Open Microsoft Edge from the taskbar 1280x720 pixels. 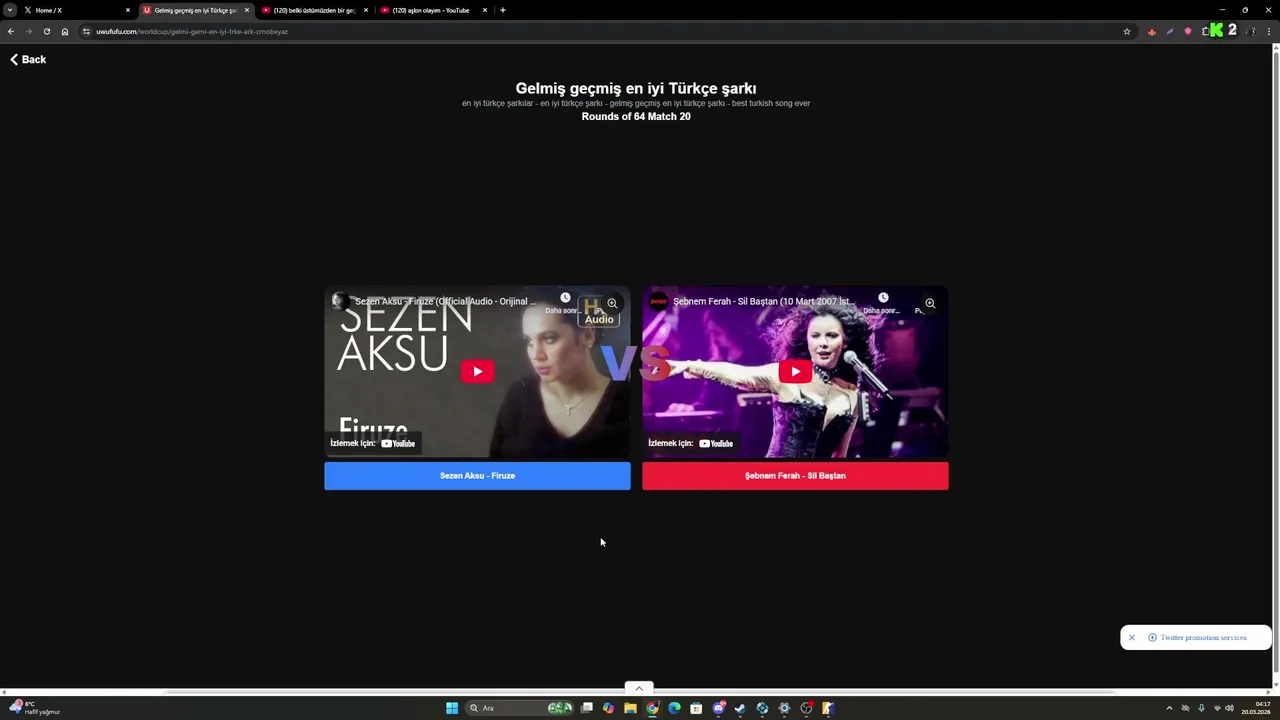(674, 708)
